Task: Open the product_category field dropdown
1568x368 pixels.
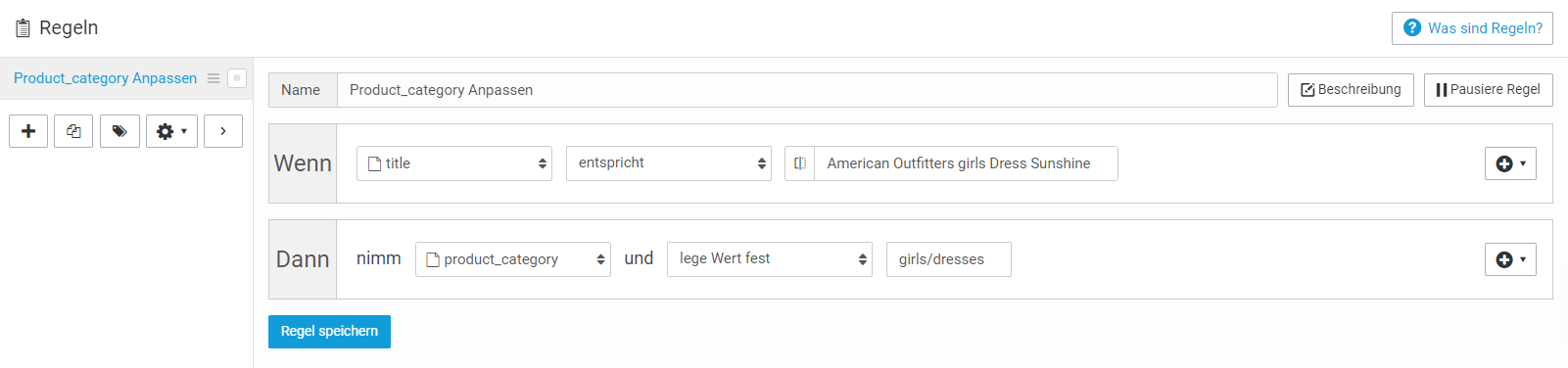Action: pyautogui.click(x=513, y=259)
